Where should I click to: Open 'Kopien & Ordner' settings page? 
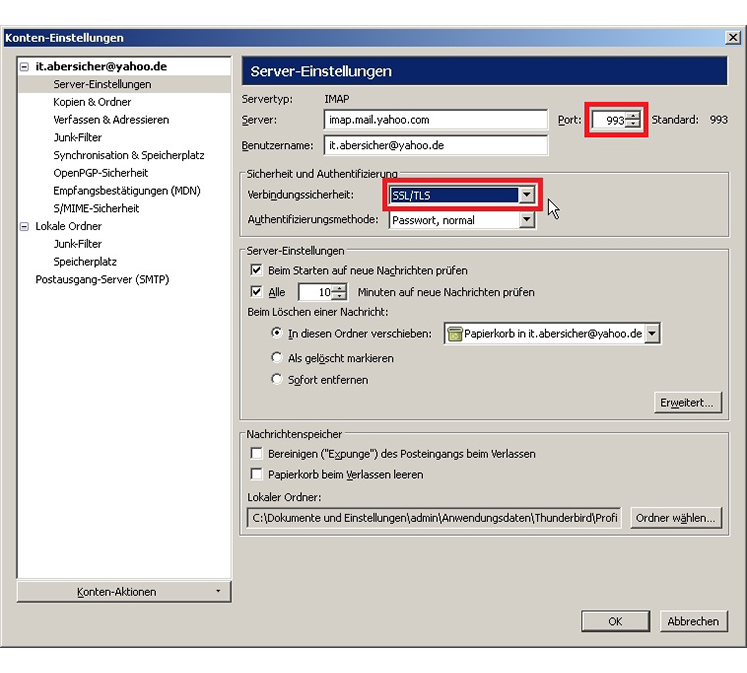click(x=92, y=102)
